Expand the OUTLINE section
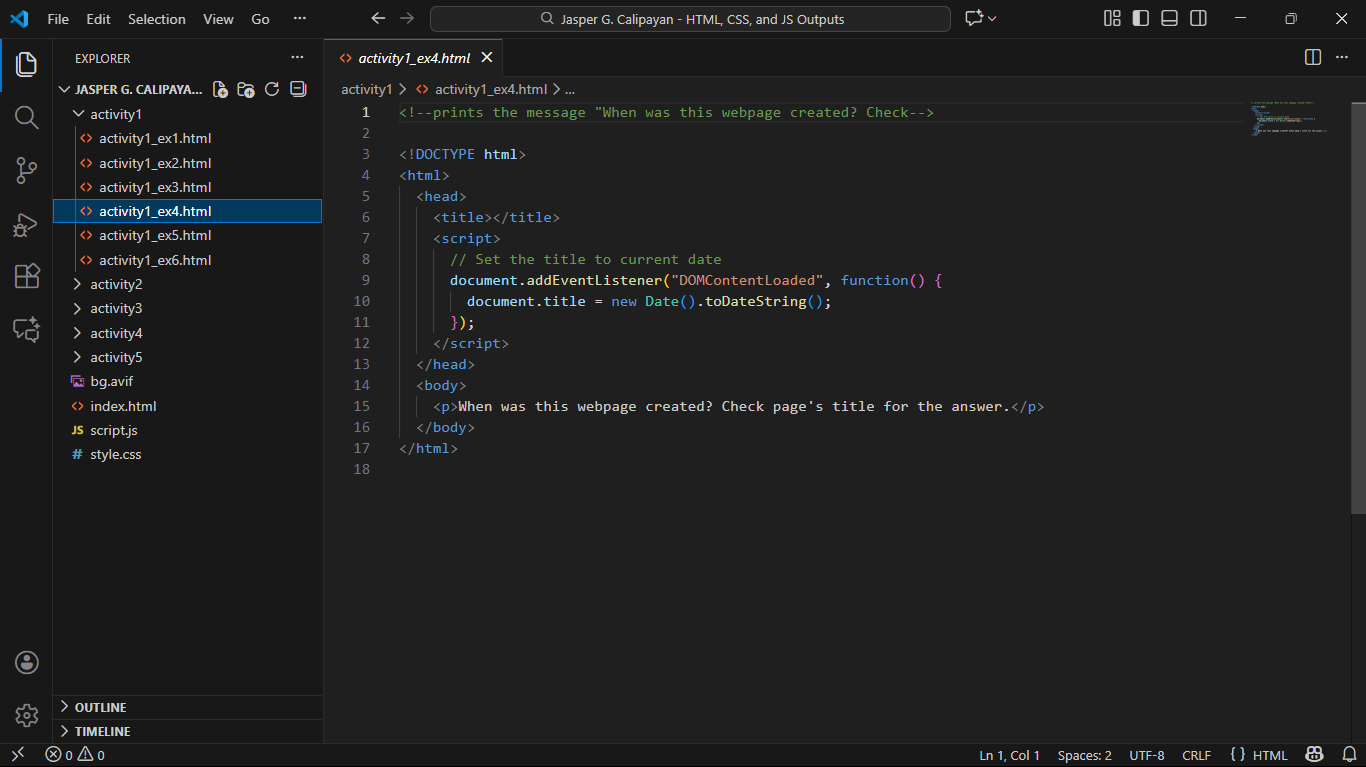The width and height of the screenshot is (1366, 767). click(x=100, y=707)
